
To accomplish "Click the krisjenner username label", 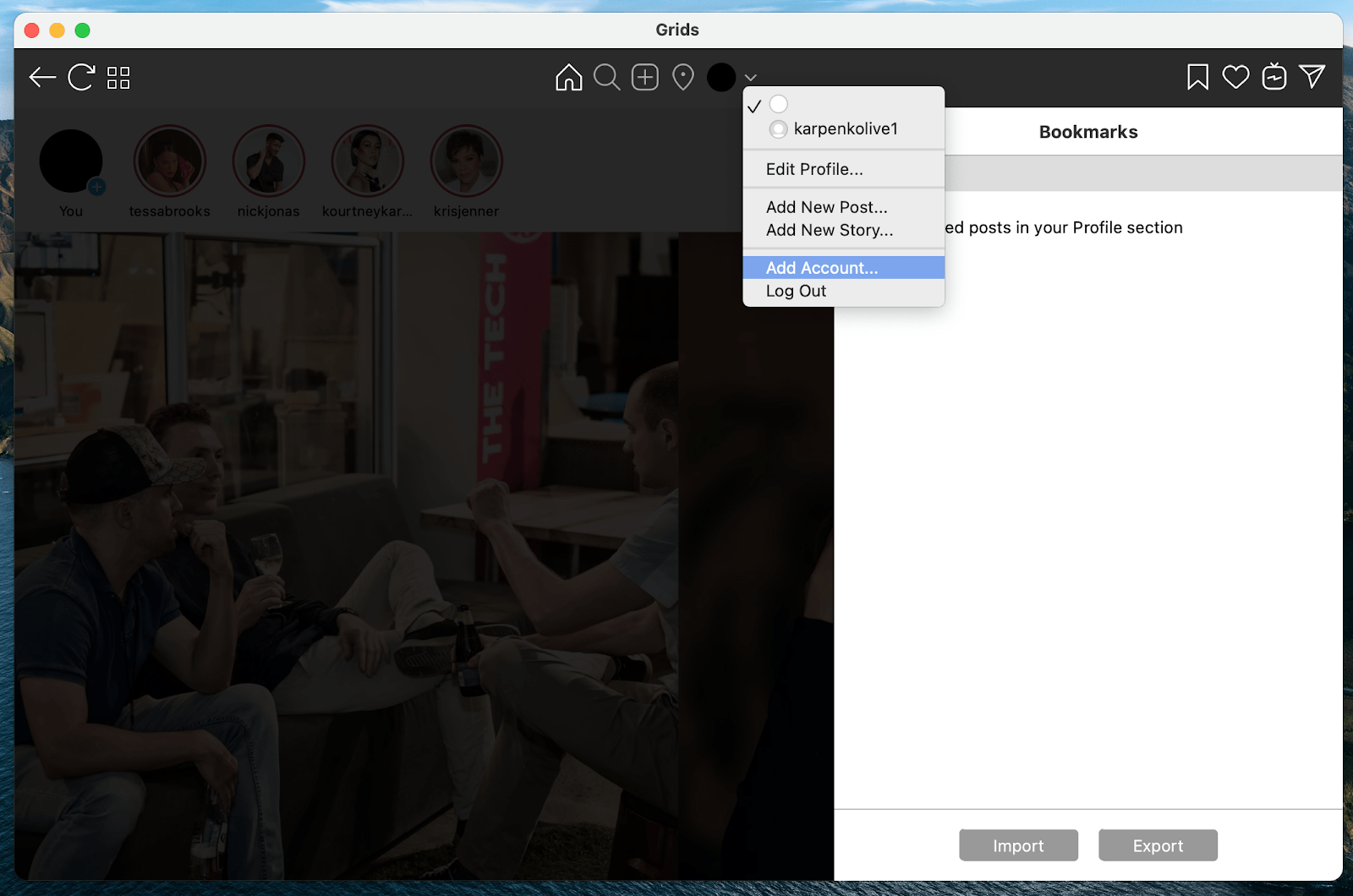I will tap(467, 211).
